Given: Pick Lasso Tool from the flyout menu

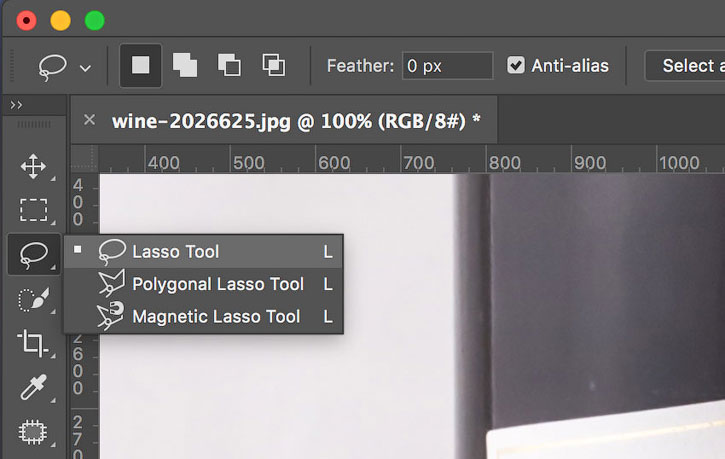Looking at the screenshot, I should 203,251.
